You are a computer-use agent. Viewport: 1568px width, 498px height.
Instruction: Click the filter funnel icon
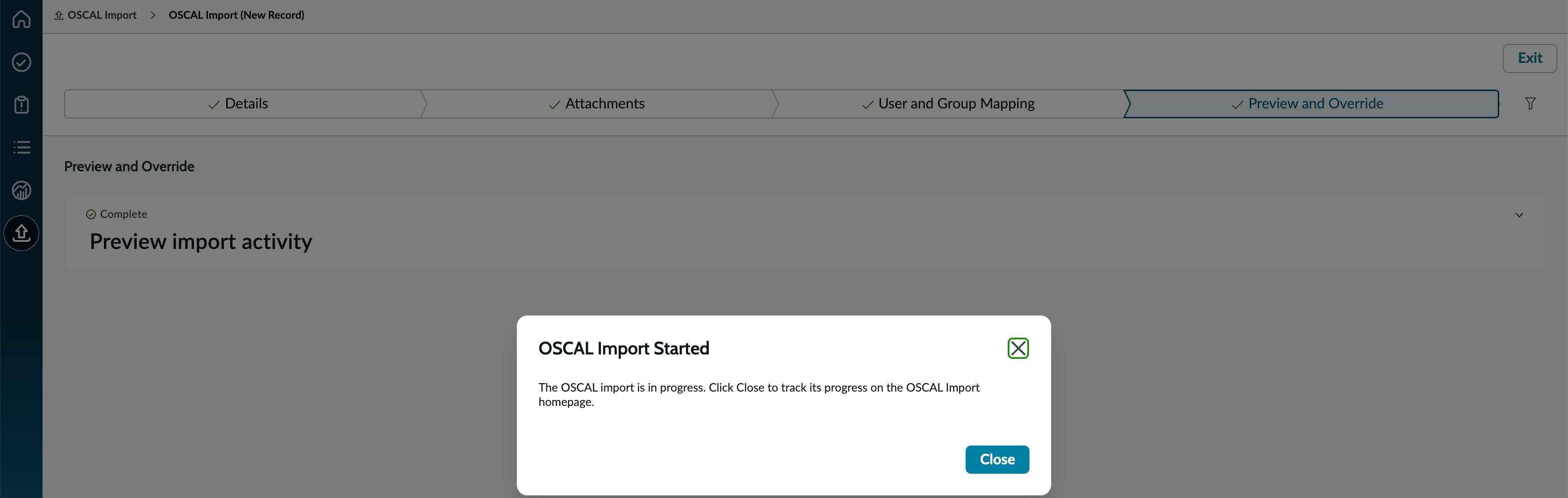click(1530, 103)
